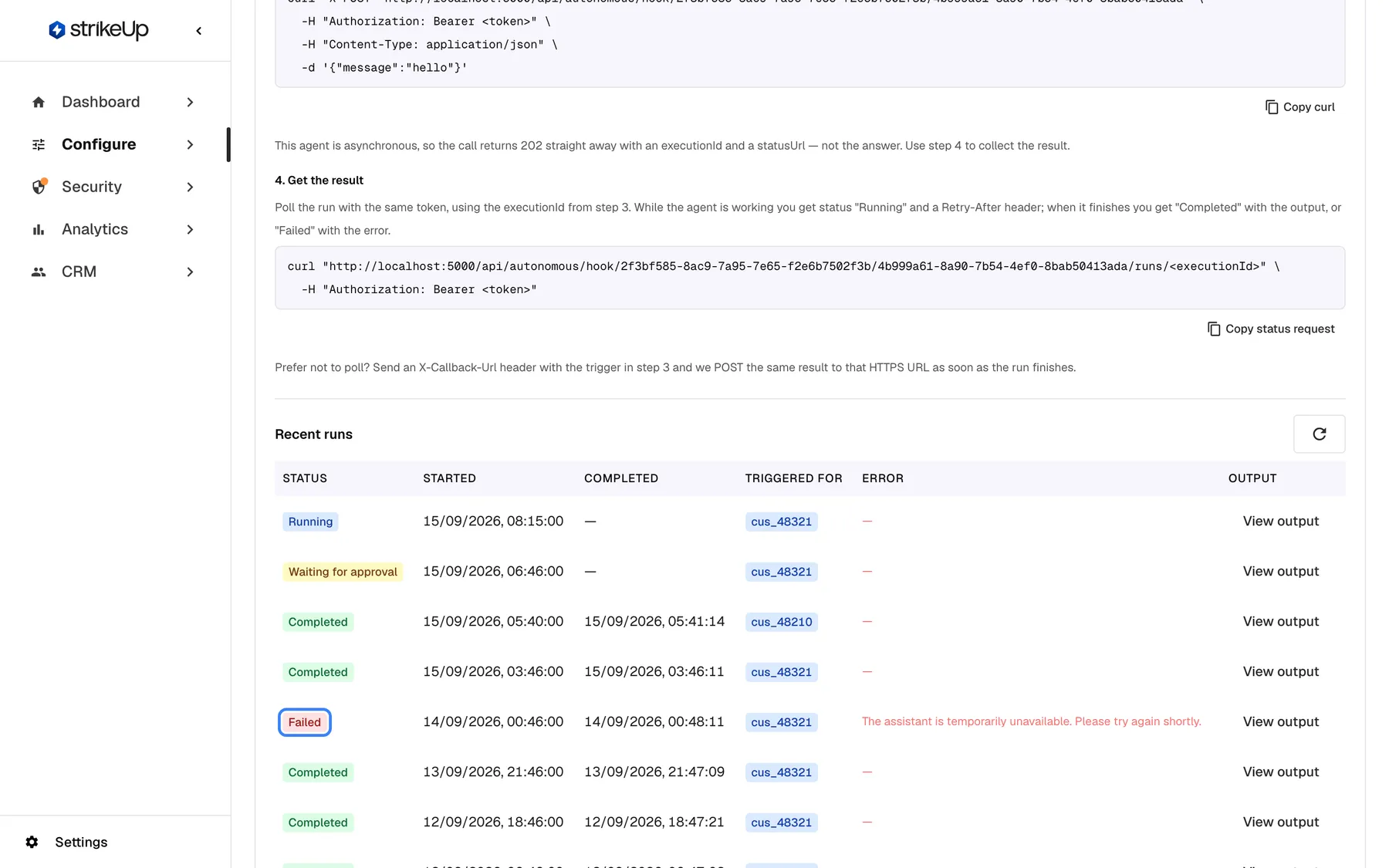Click the cus_48210 customer tag

[x=781, y=622]
